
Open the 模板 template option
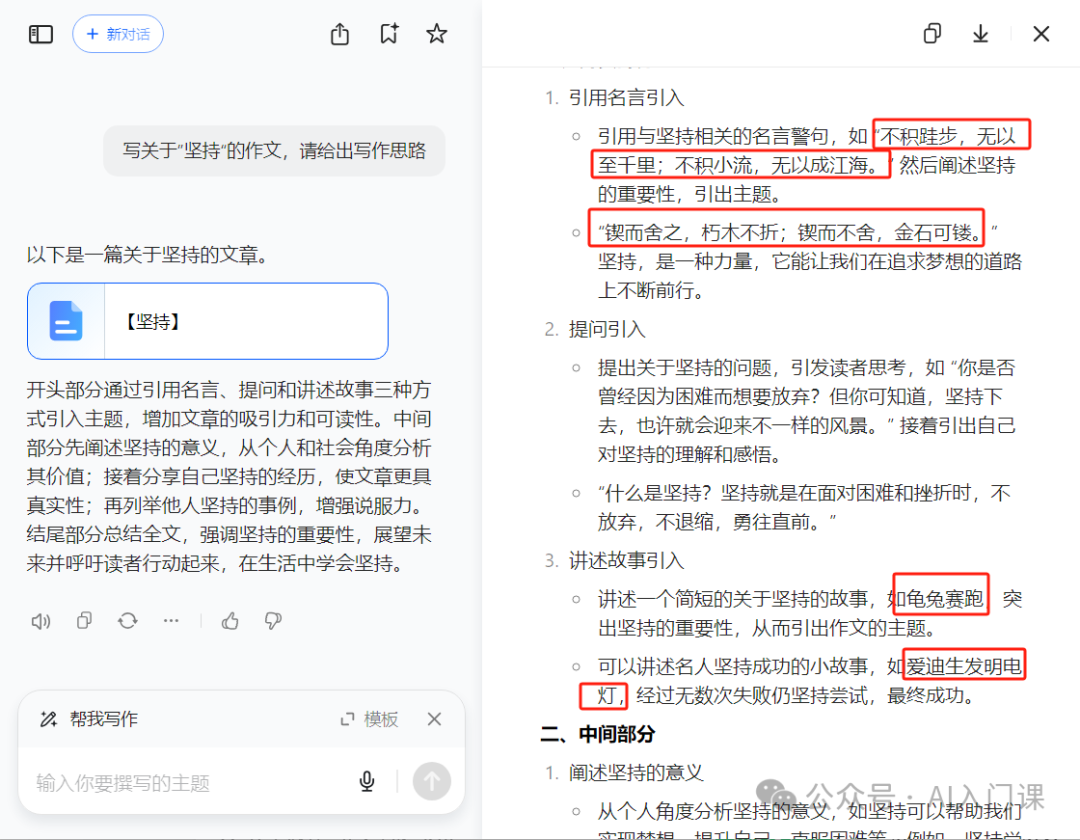(x=370, y=720)
